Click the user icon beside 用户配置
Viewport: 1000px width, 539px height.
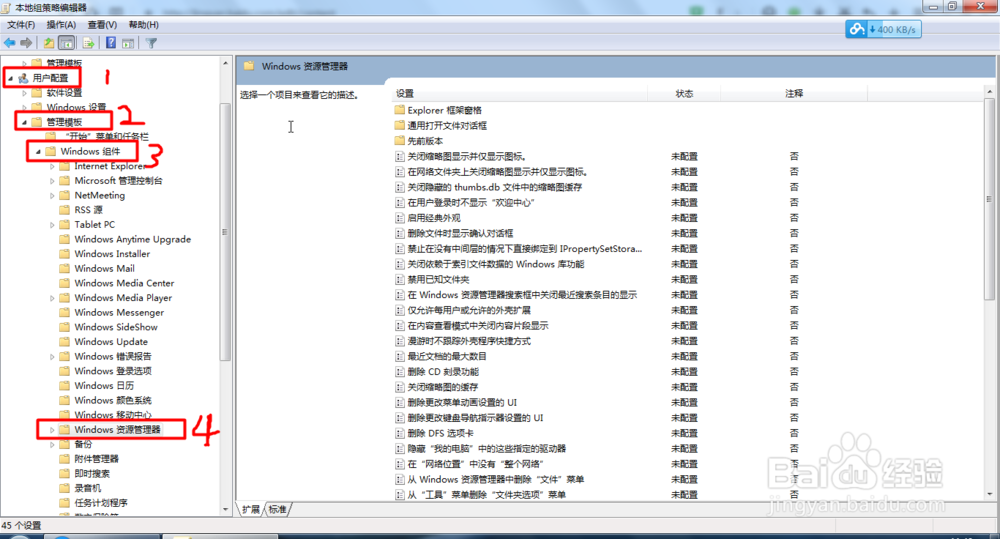(x=24, y=78)
